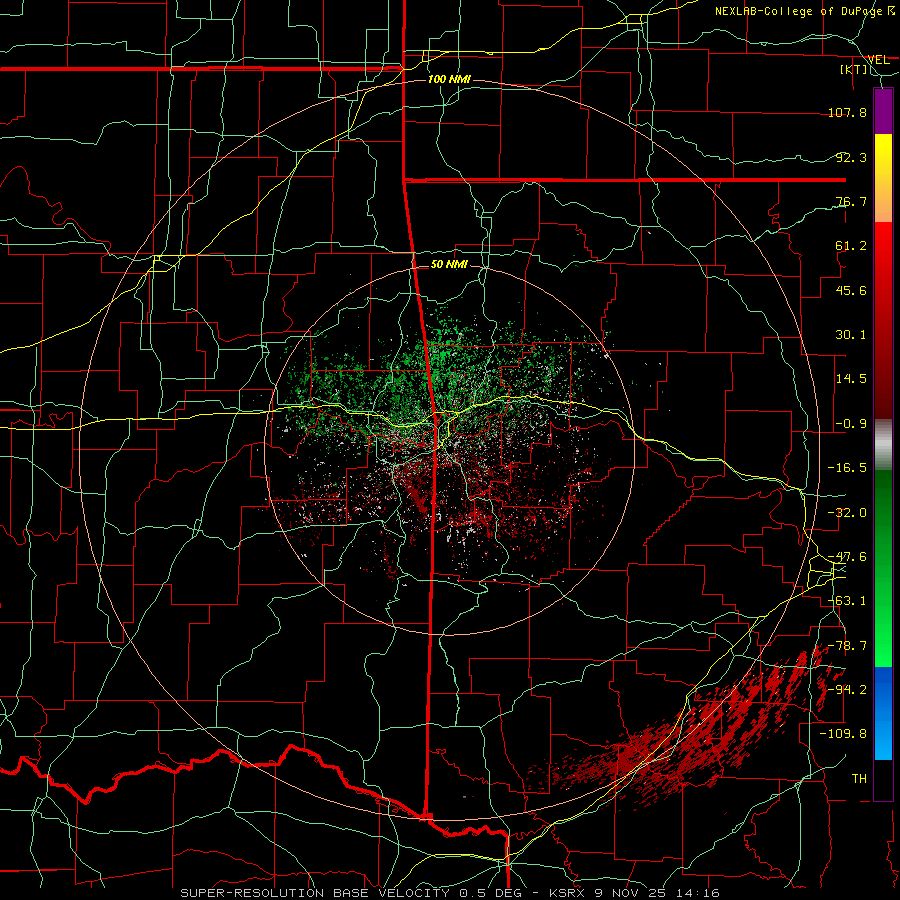Select the 92.3 scale value
900x900 pixels.
851,157
